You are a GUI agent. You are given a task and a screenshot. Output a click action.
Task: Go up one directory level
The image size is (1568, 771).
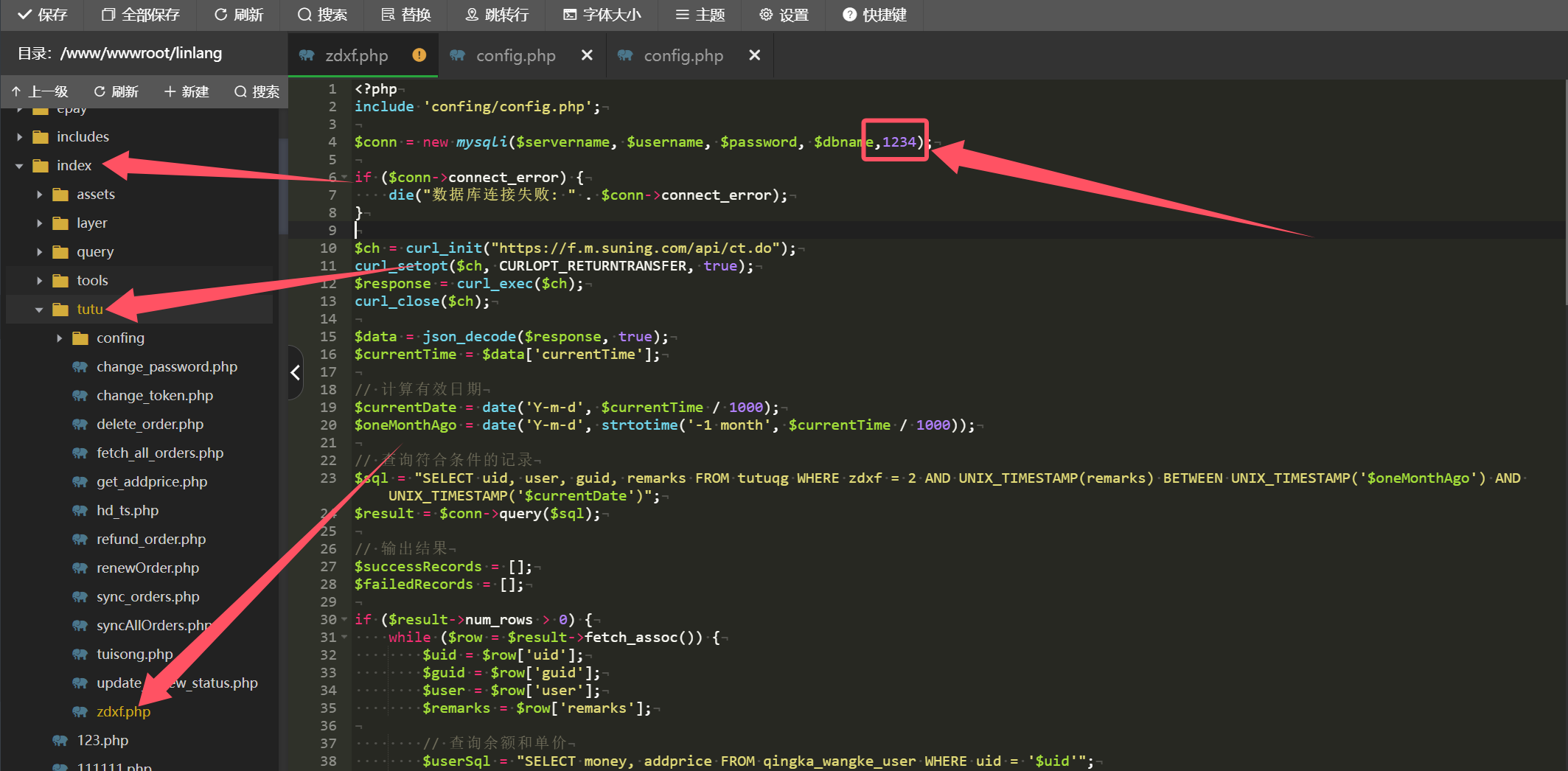(41, 91)
